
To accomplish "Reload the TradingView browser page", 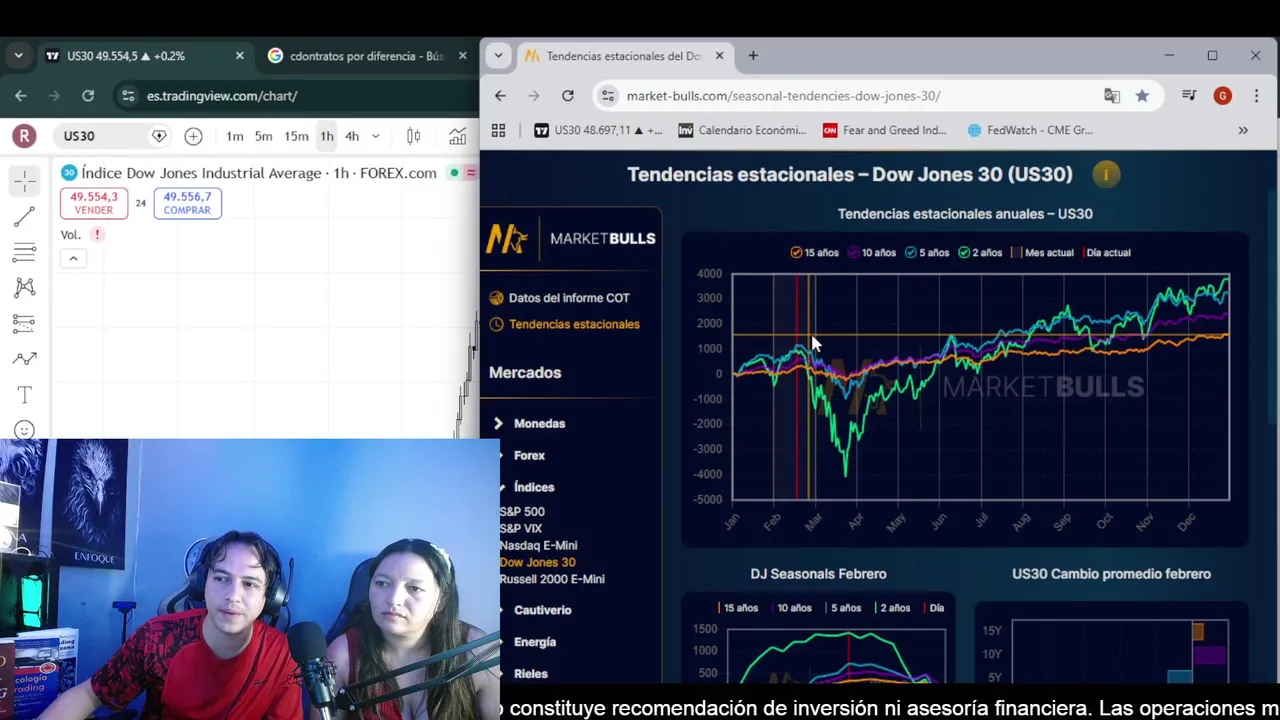I will [x=88, y=96].
